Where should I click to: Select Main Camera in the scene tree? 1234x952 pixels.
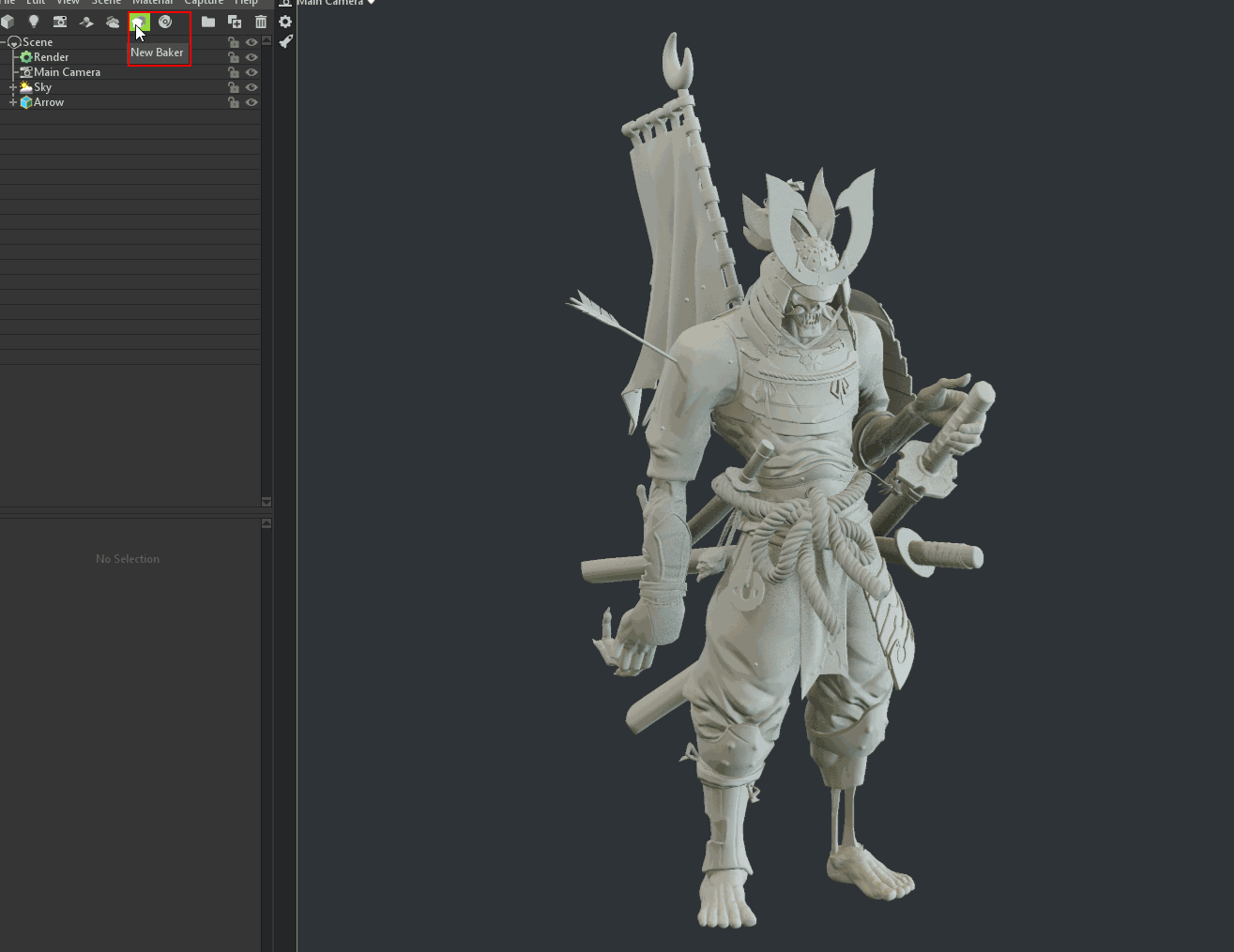tap(130, 72)
